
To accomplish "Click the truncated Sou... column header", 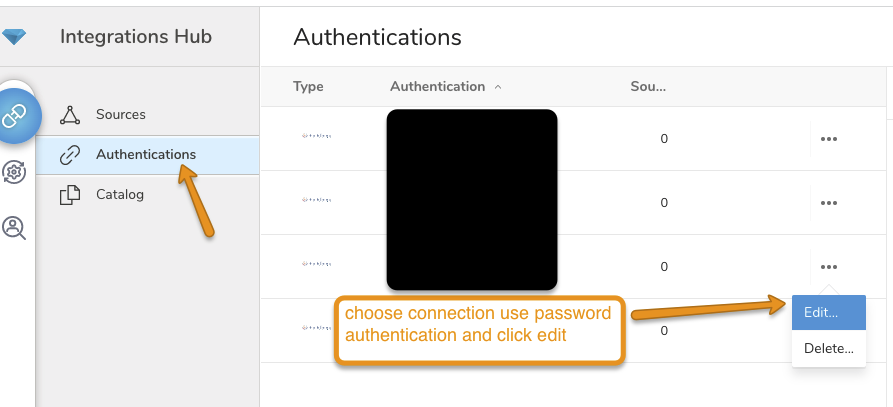I will point(647,87).
